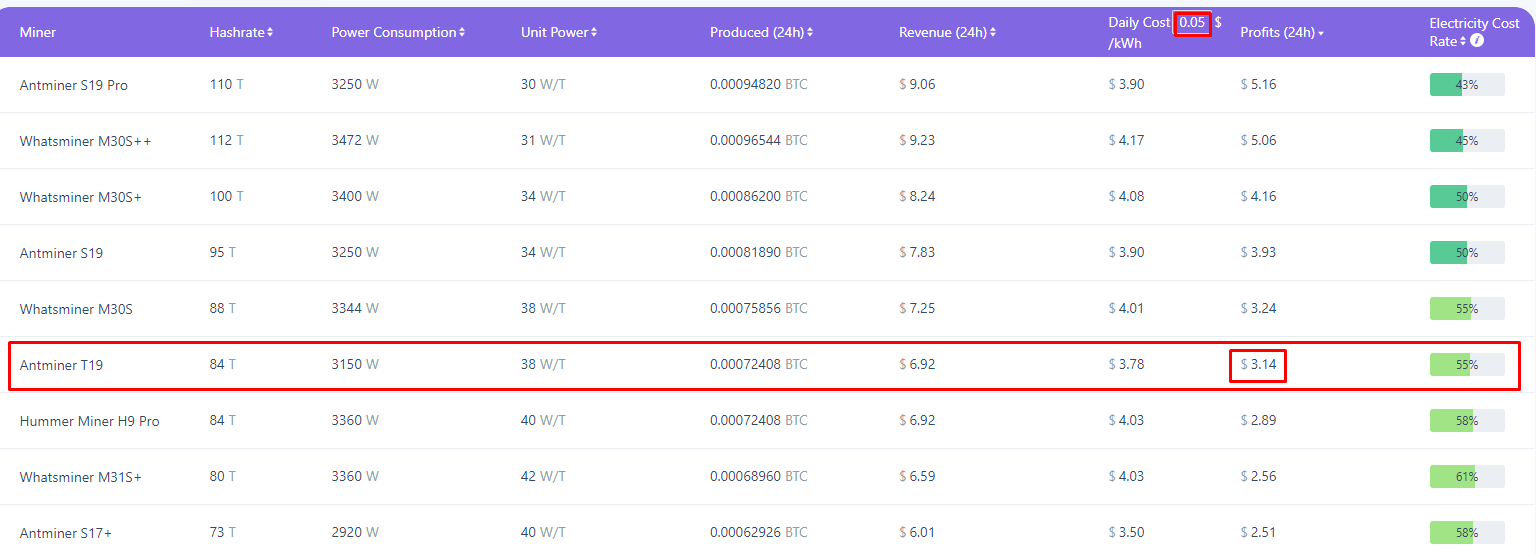The width and height of the screenshot is (1536, 554).
Task: Click Hummer Miner H9 Pro name
Action: point(90,421)
